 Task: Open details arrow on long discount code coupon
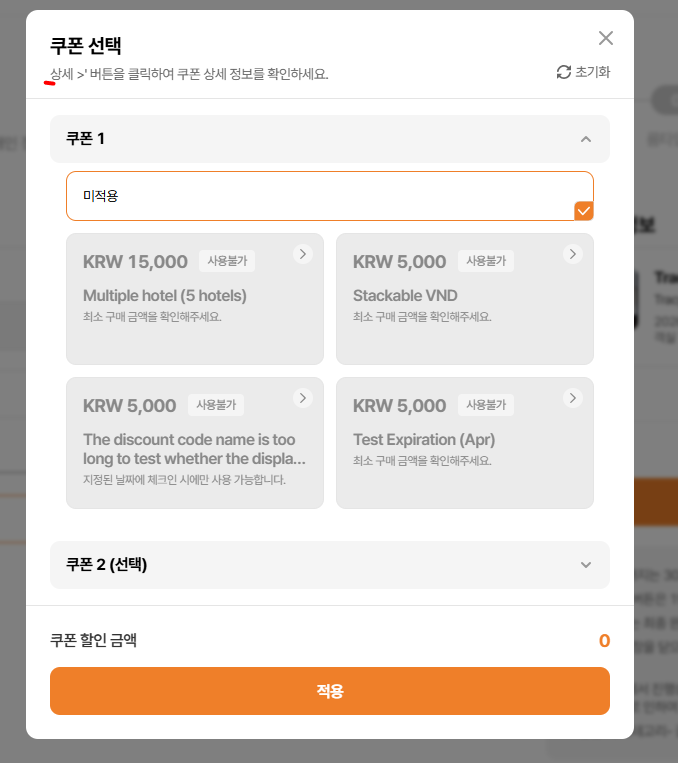(x=302, y=398)
